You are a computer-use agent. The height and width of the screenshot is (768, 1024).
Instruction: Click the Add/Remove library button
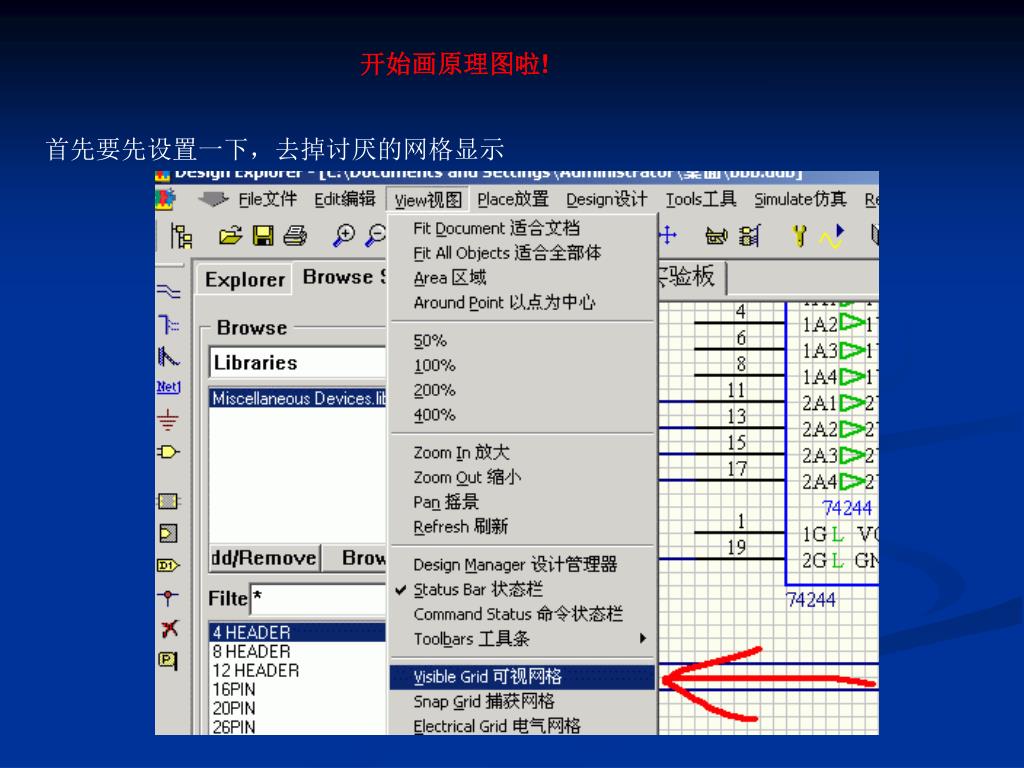coord(264,558)
